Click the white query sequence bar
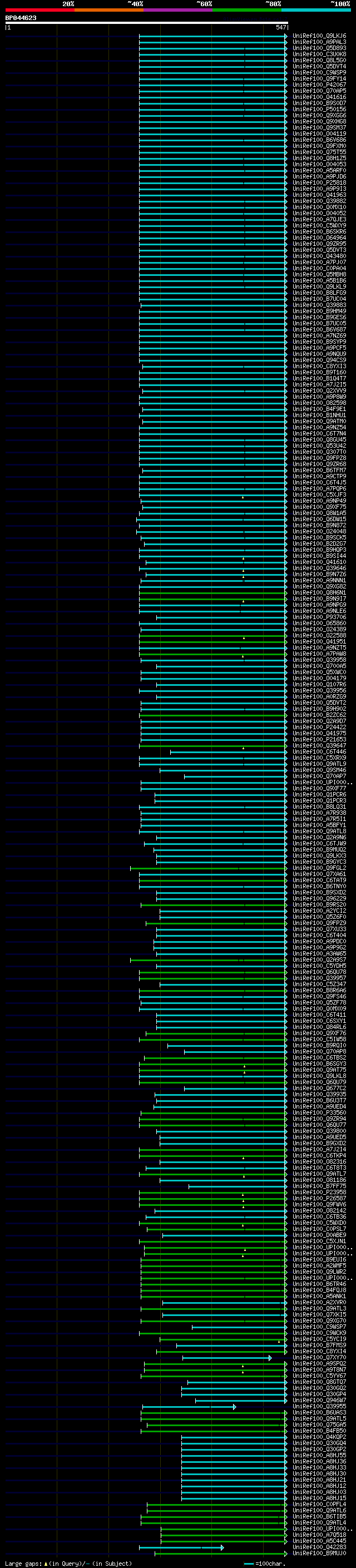Viewport: 356px width, 1568px height. pos(147,22)
